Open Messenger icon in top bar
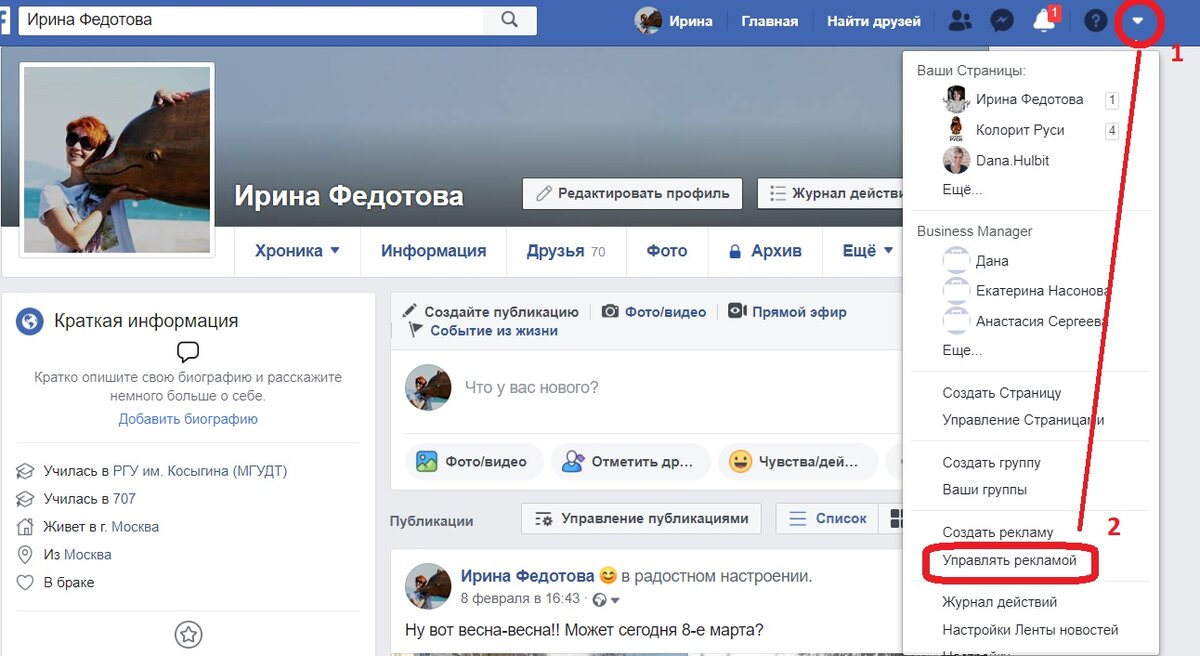Viewport: 1200px width, 656px height. click(x=1002, y=20)
